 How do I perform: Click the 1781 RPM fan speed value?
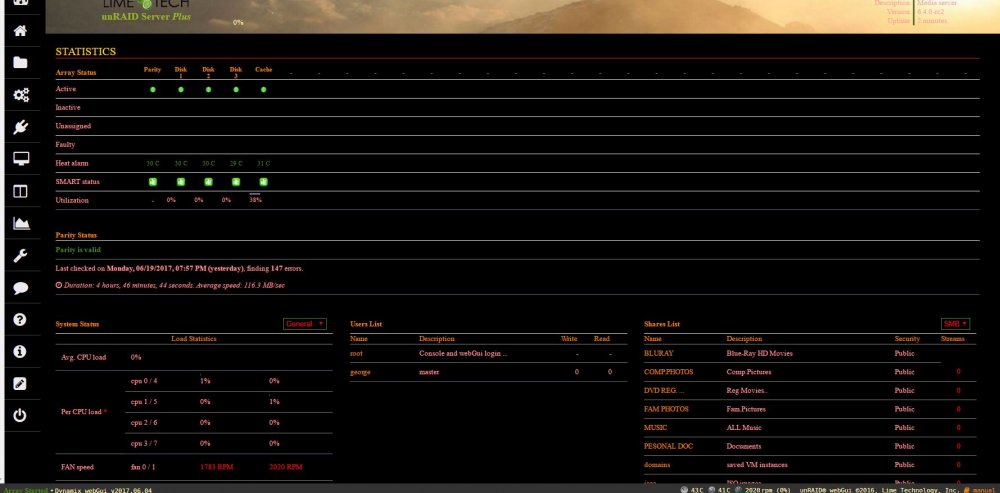point(217,467)
